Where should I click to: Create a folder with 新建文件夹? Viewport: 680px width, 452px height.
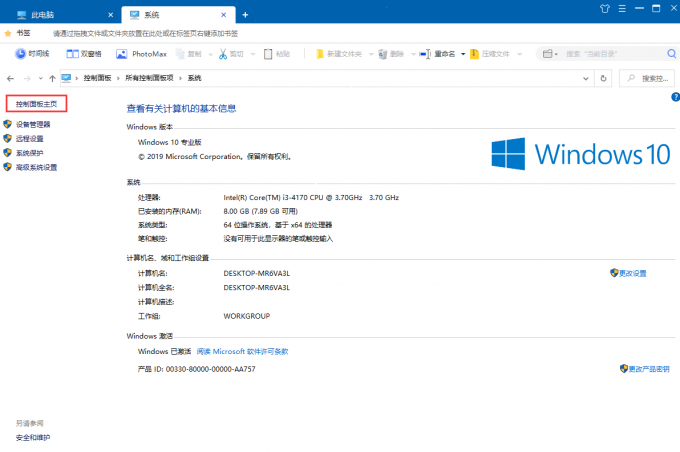tap(338, 54)
